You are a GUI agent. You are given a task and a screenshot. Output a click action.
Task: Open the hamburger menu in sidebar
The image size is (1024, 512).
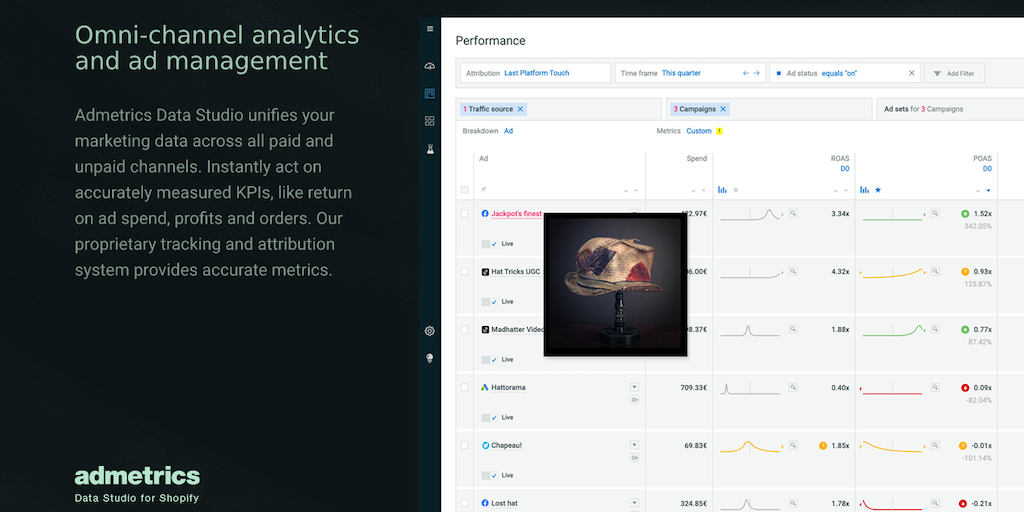430,29
